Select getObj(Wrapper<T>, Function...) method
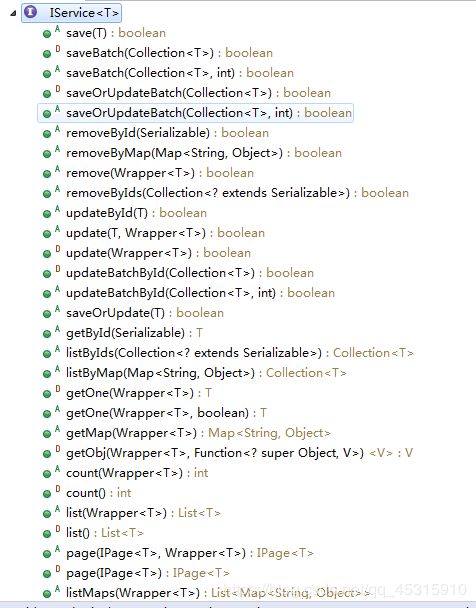This screenshot has width=476, height=608. click(240, 453)
